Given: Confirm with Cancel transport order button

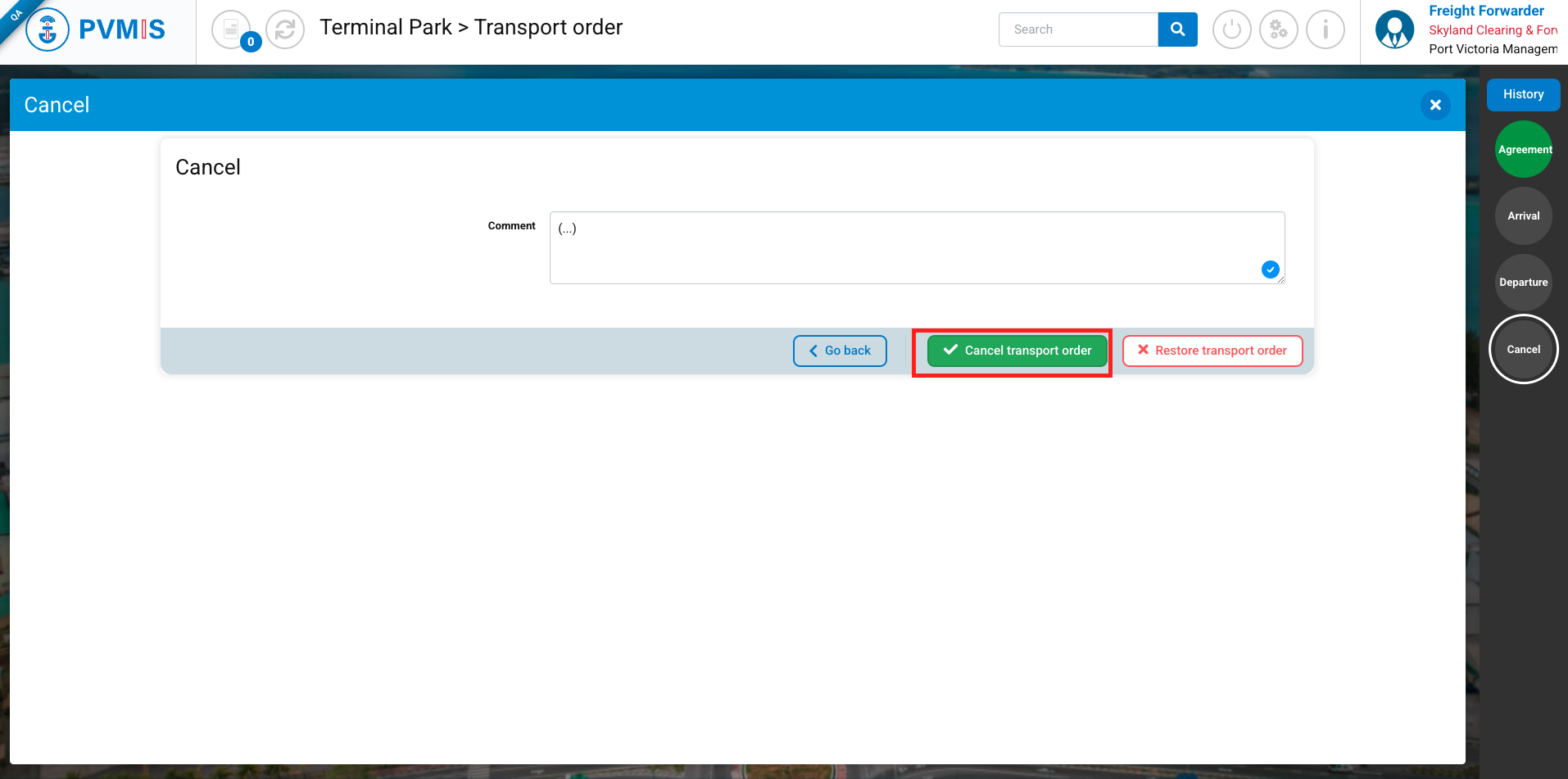Looking at the screenshot, I should coord(1017,351).
